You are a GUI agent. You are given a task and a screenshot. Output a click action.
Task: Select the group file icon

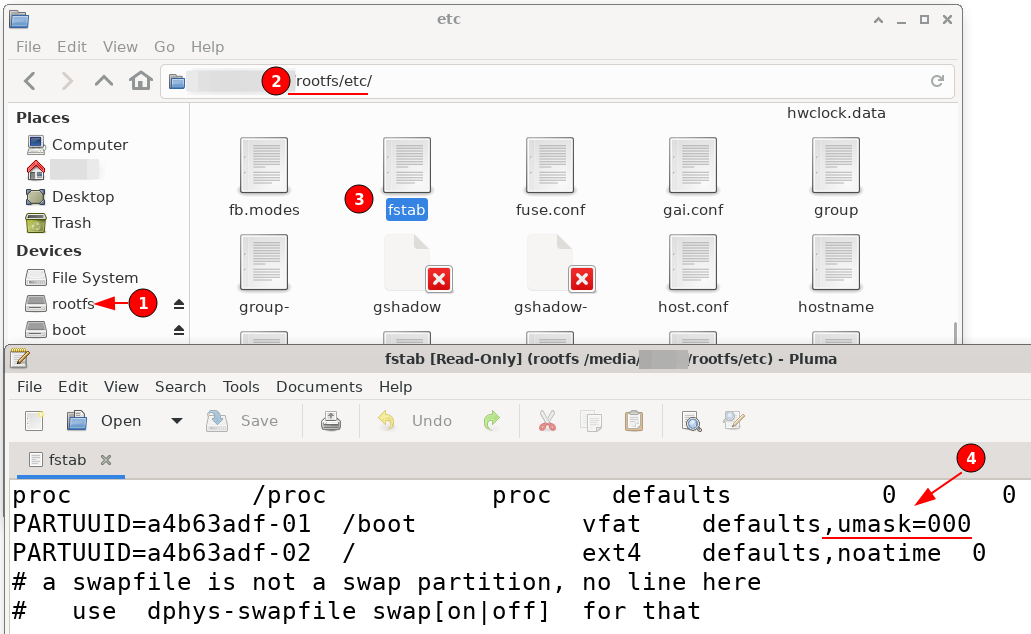click(836, 166)
